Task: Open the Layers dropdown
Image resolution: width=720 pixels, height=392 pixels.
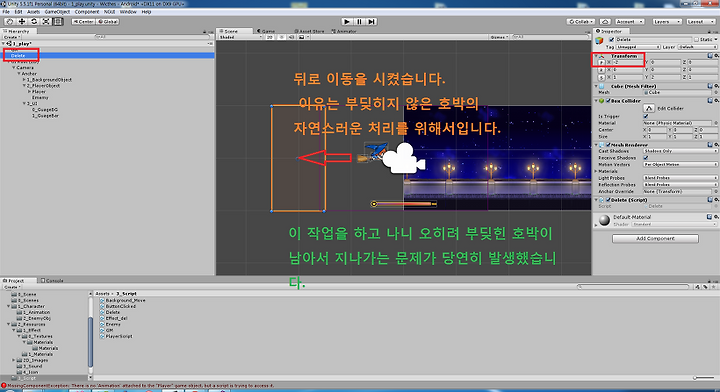Action: 666,22
